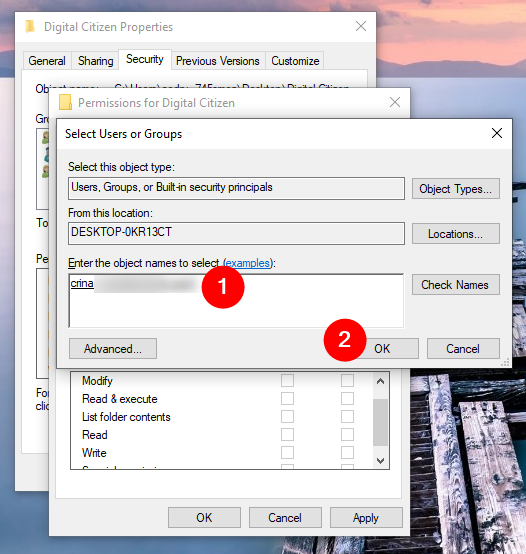
Task: Click the permissions list scroll down arrow
Action: [380, 460]
